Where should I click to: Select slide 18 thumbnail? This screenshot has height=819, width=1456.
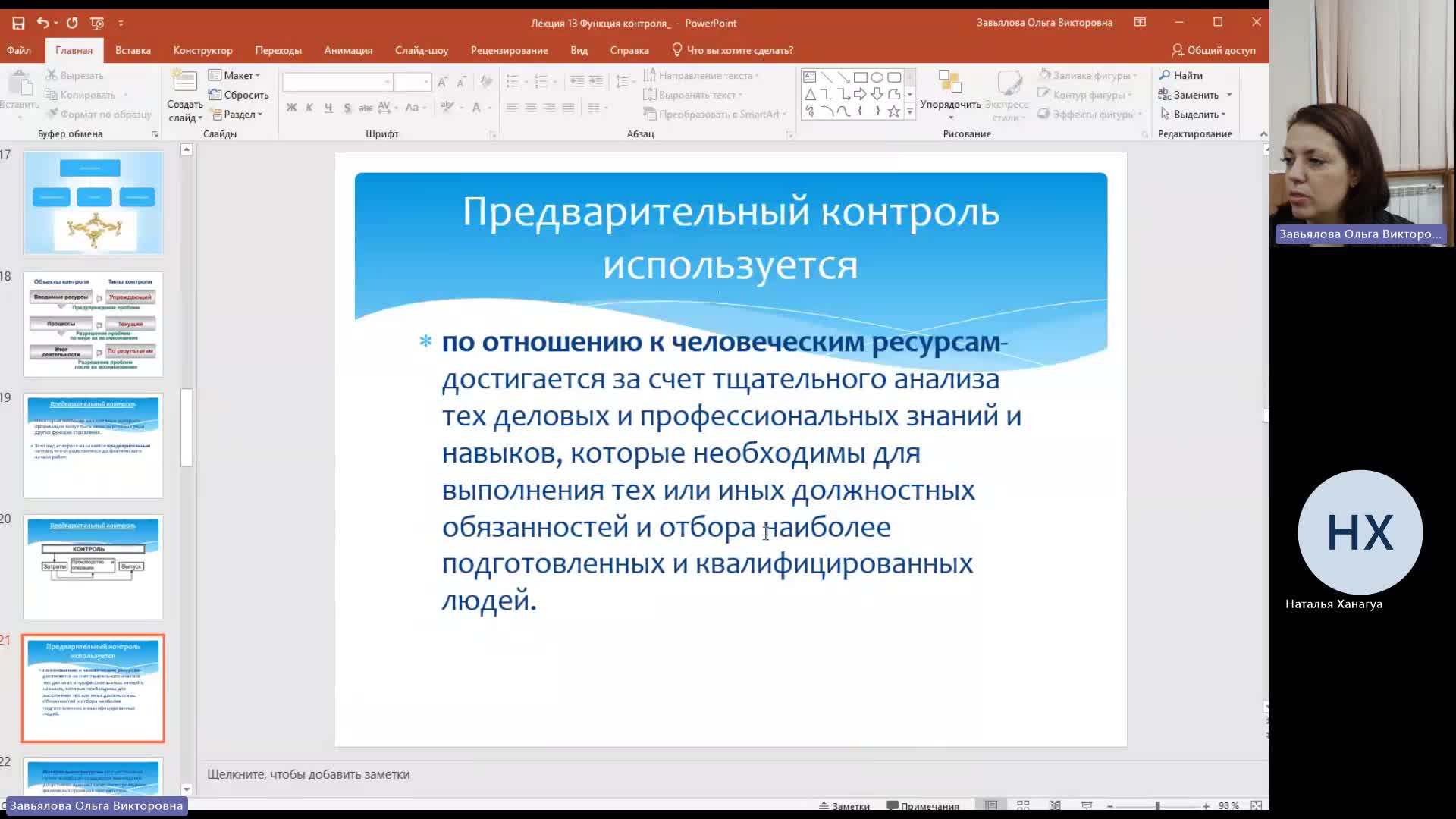pos(93,324)
